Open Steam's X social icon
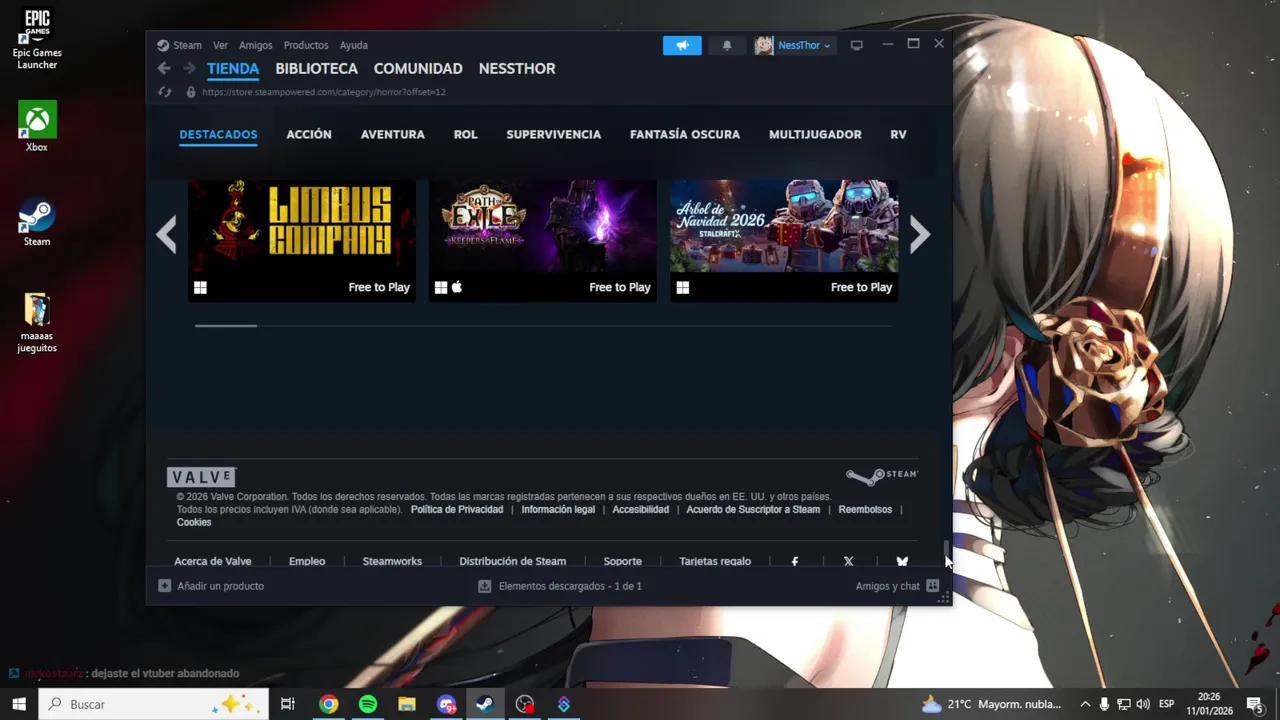 (848, 561)
